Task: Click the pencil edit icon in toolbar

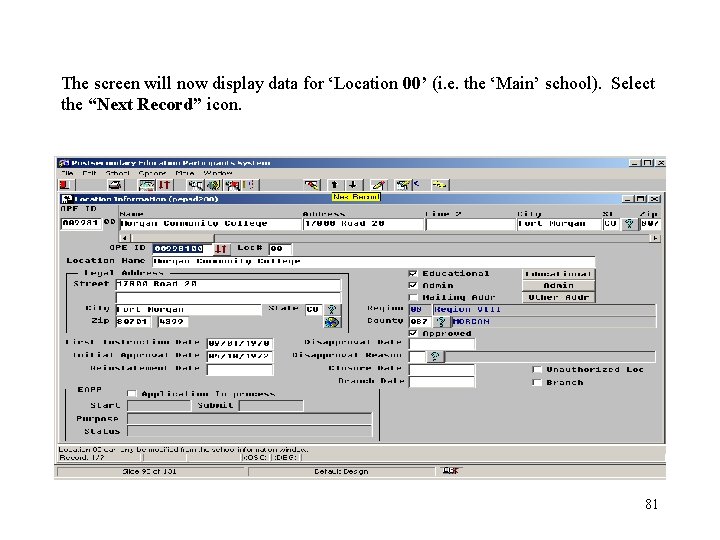Action: pos(378,185)
